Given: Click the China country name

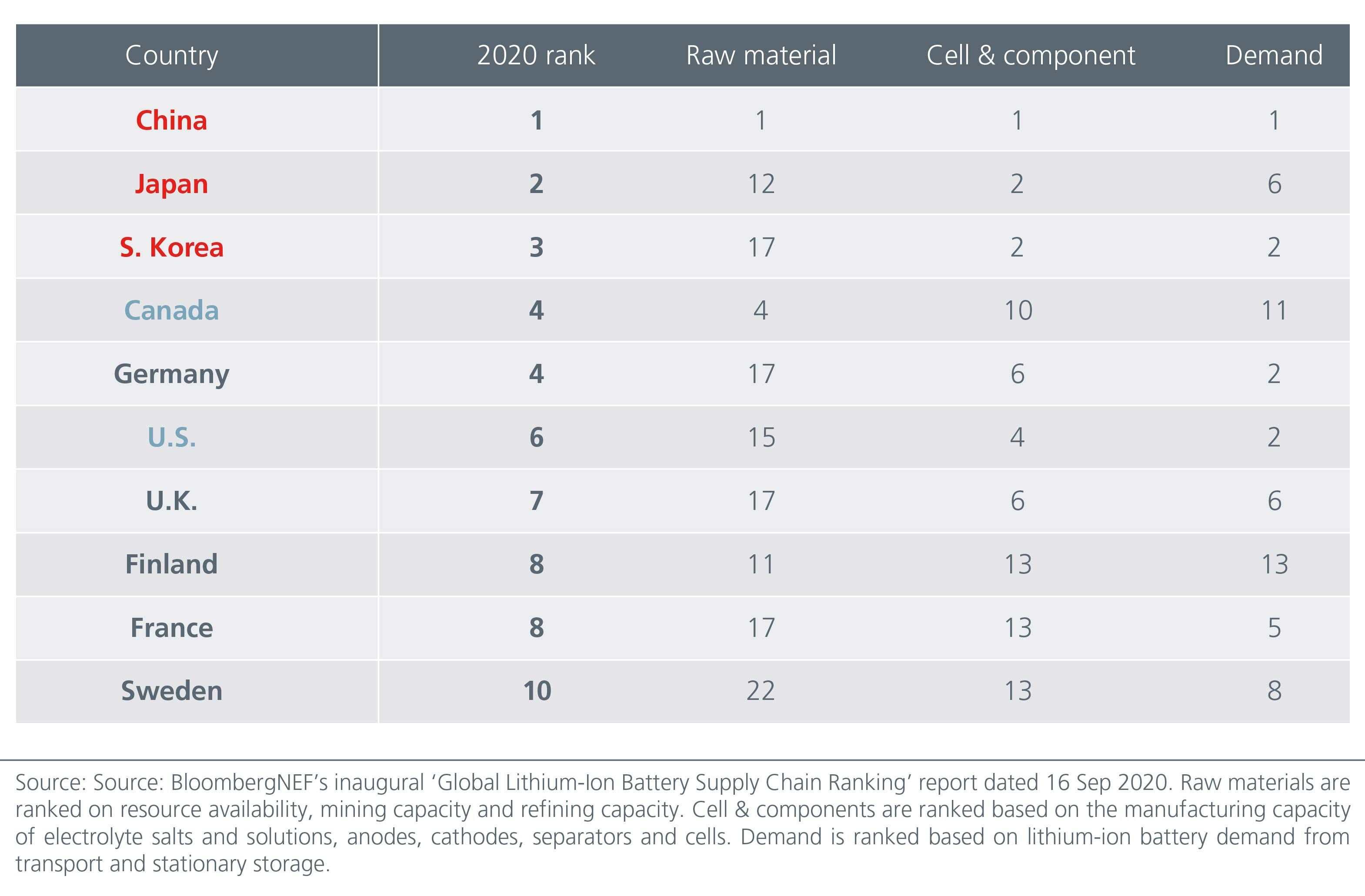Looking at the screenshot, I should tap(171, 120).
